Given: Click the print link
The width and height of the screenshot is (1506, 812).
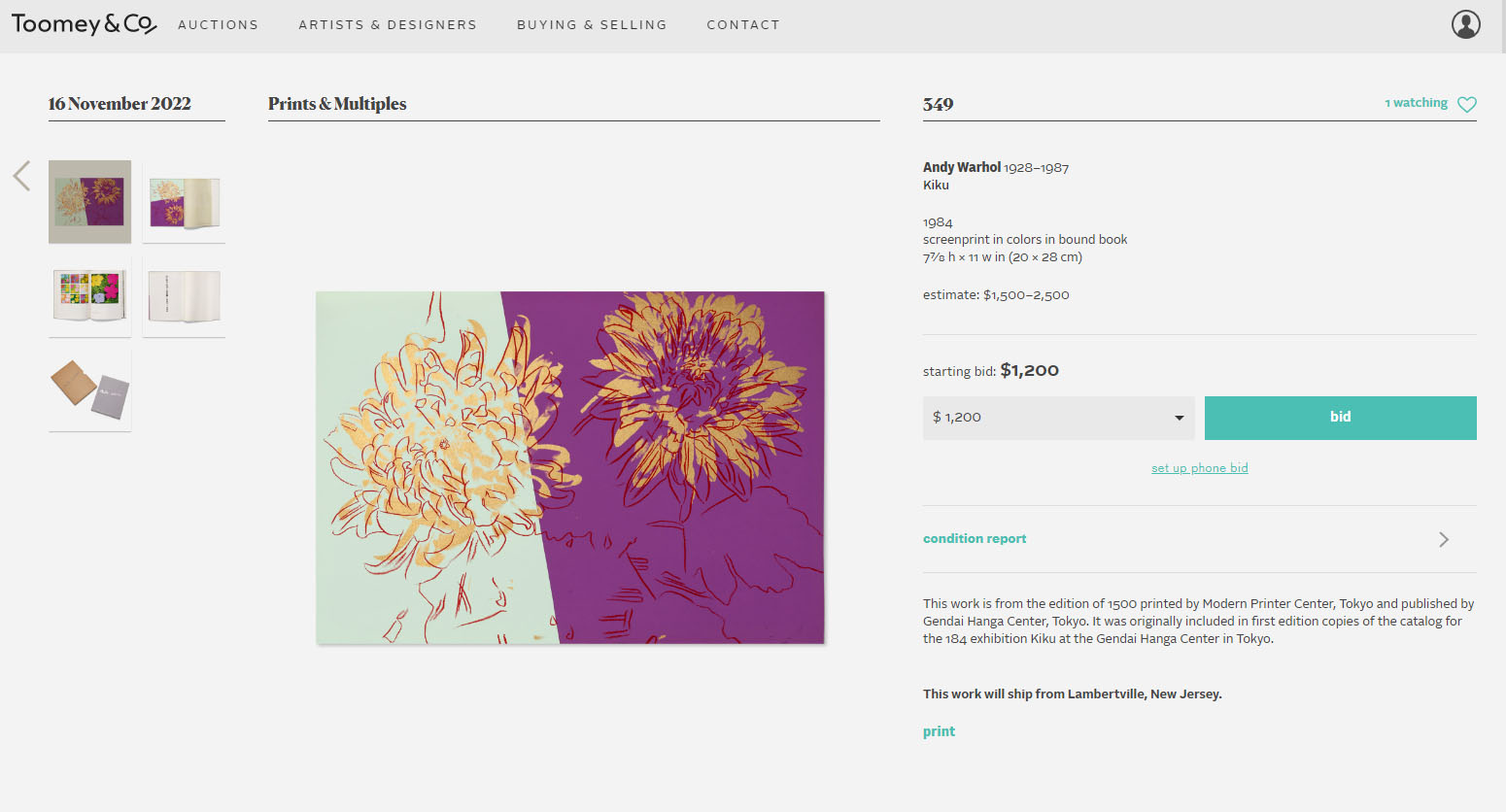Looking at the screenshot, I should (939, 731).
